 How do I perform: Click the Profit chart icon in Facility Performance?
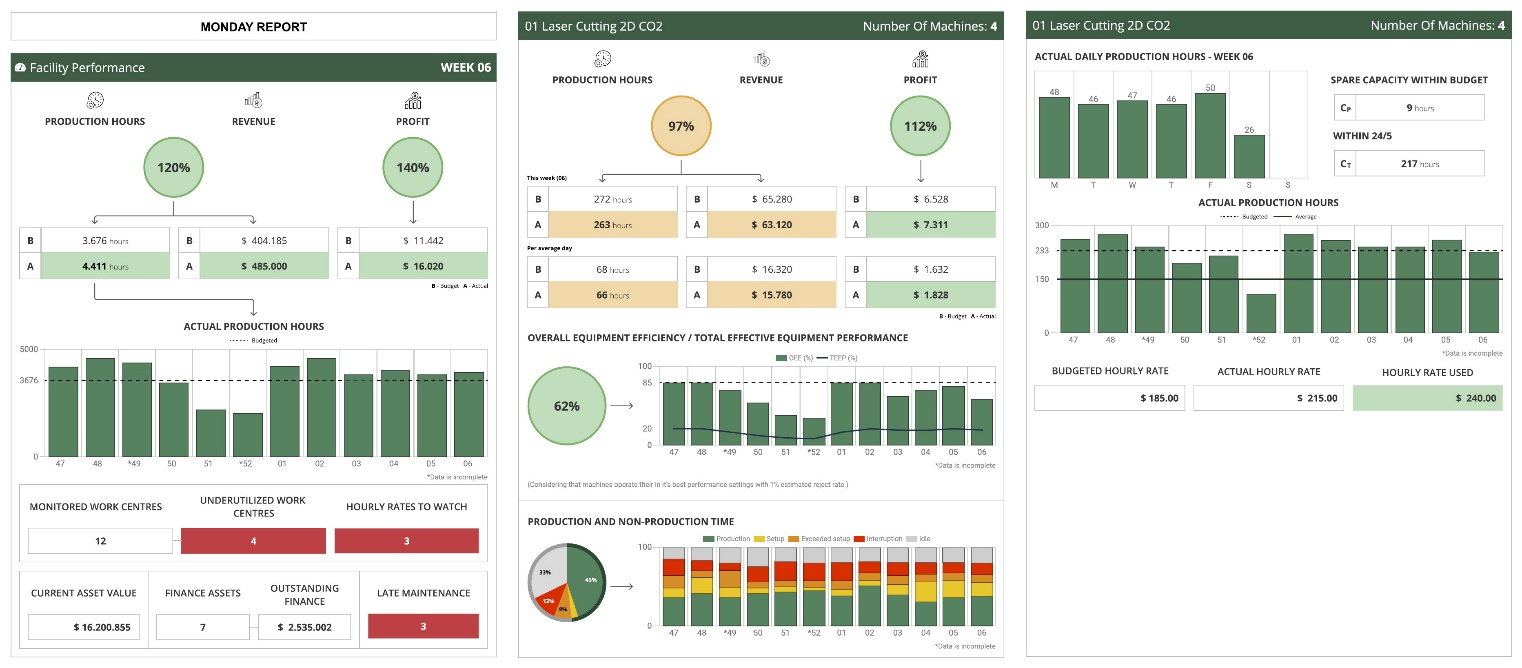(x=412, y=99)
